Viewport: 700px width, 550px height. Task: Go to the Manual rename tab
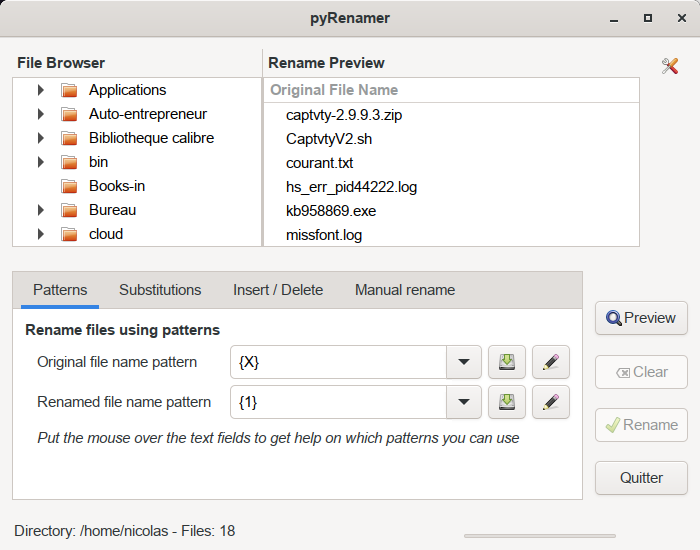point(405,290)
